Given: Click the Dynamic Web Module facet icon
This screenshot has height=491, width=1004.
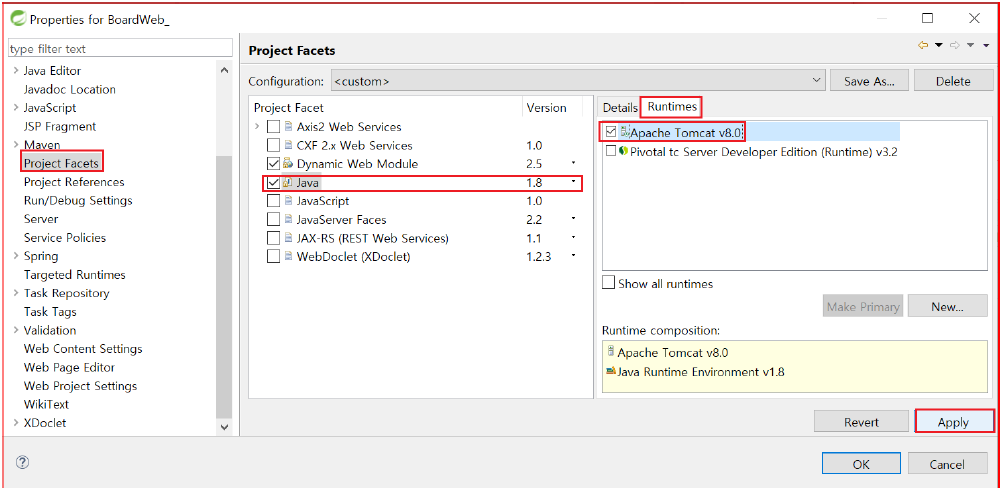Looking at the screenshot, I should [x=287, y=163].
